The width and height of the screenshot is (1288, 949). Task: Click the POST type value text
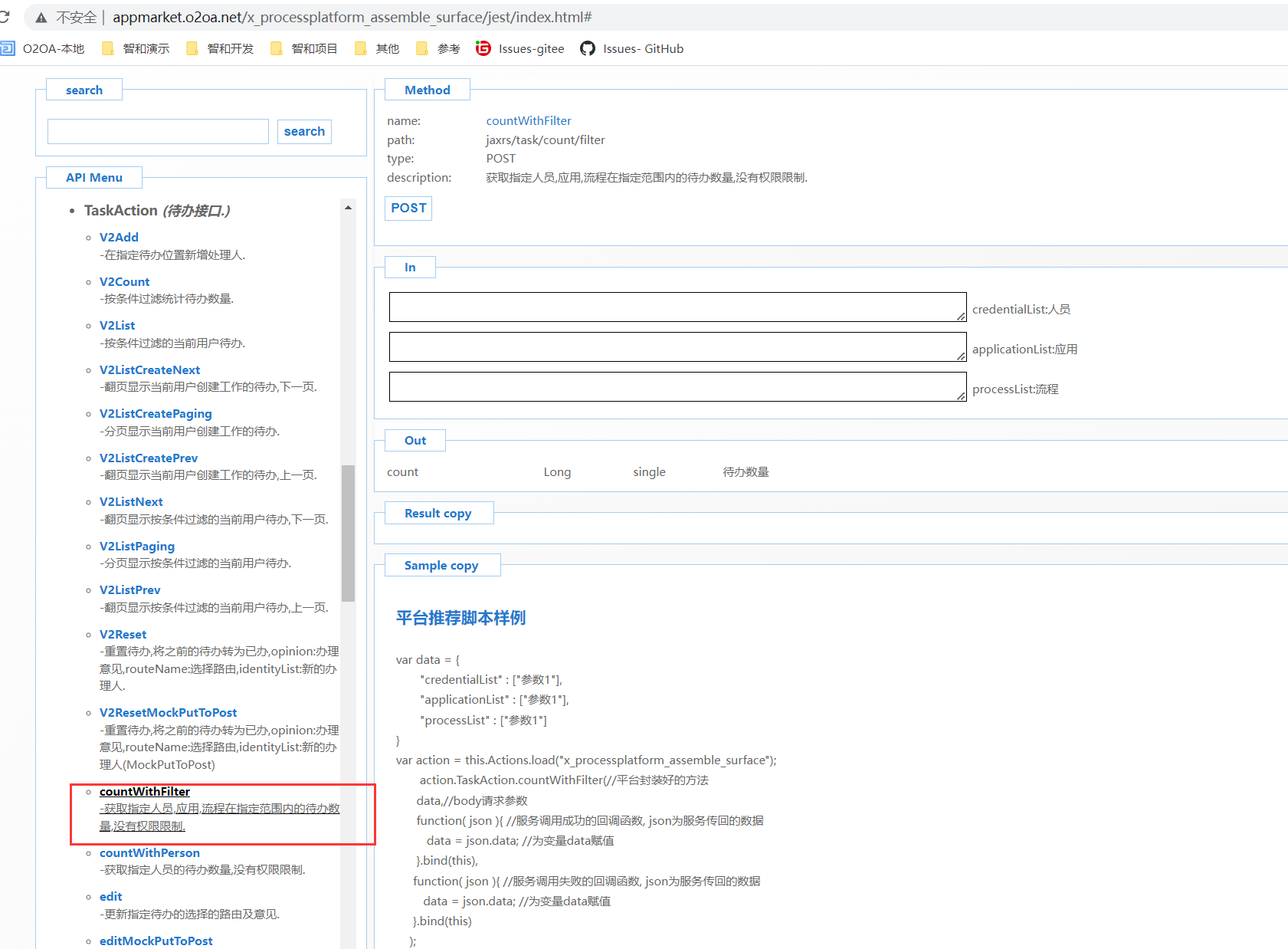(501, 158)
